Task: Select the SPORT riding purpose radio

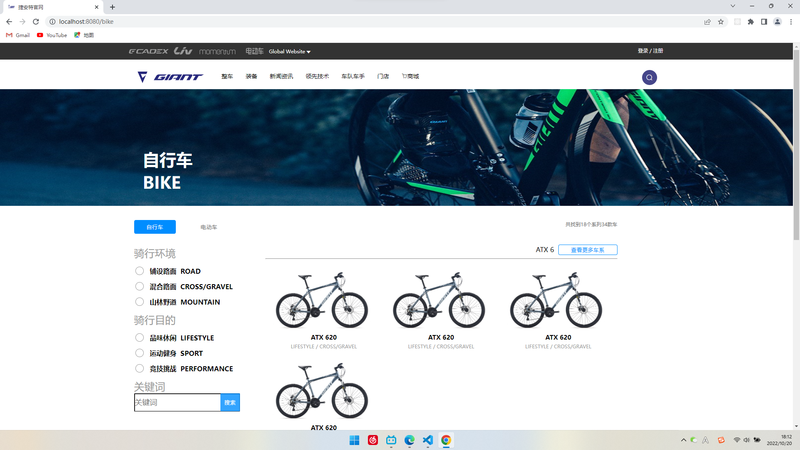Action: 139,353
